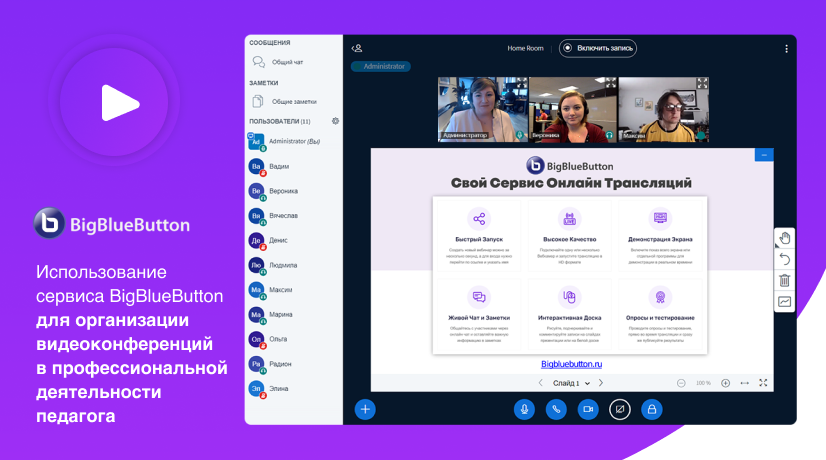This screenshot has width=826, height=460.
Task: Expand Вероника webcam to fullscreen
Action: pos(611,83)
